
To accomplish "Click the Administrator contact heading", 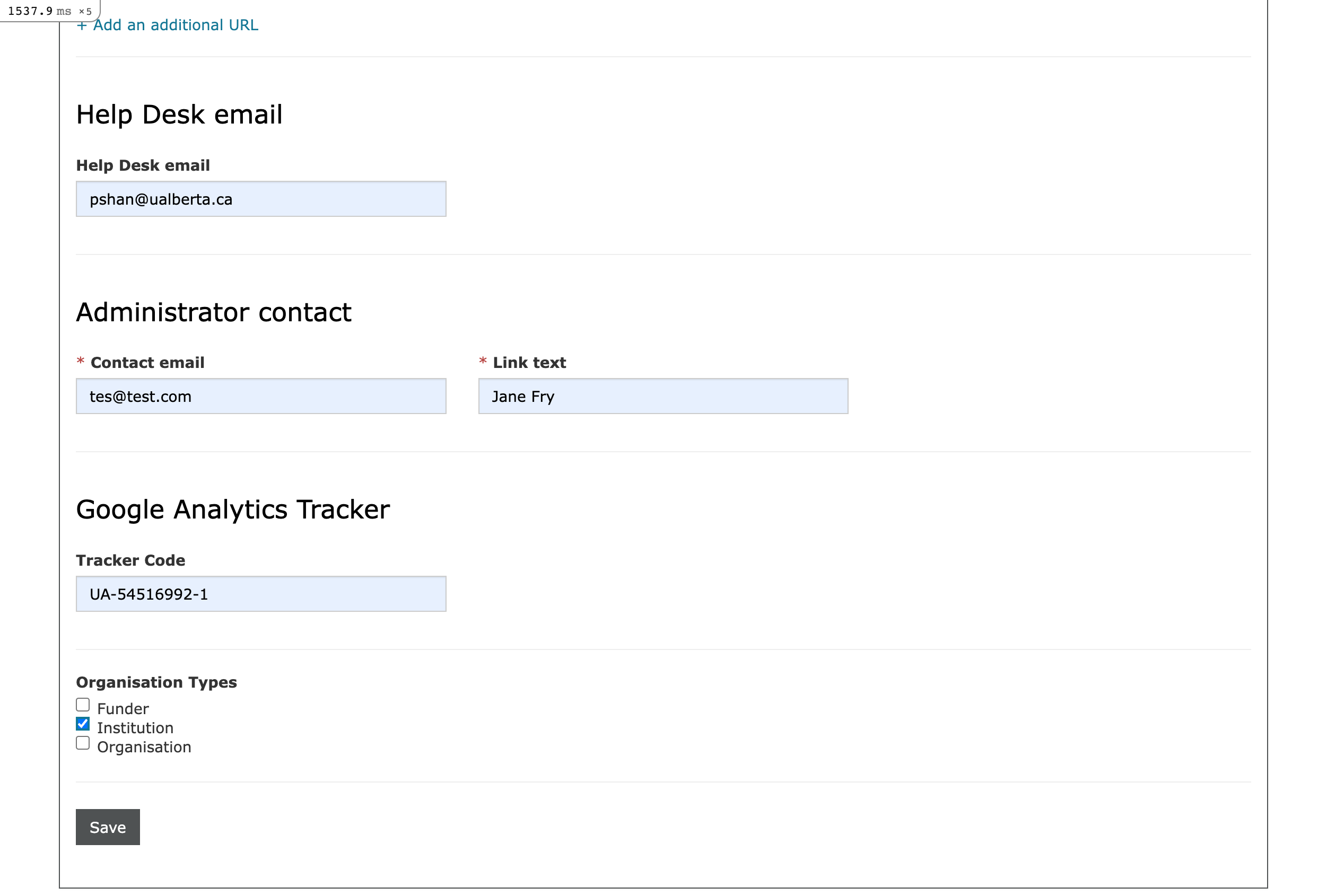I will click(214, 312).
